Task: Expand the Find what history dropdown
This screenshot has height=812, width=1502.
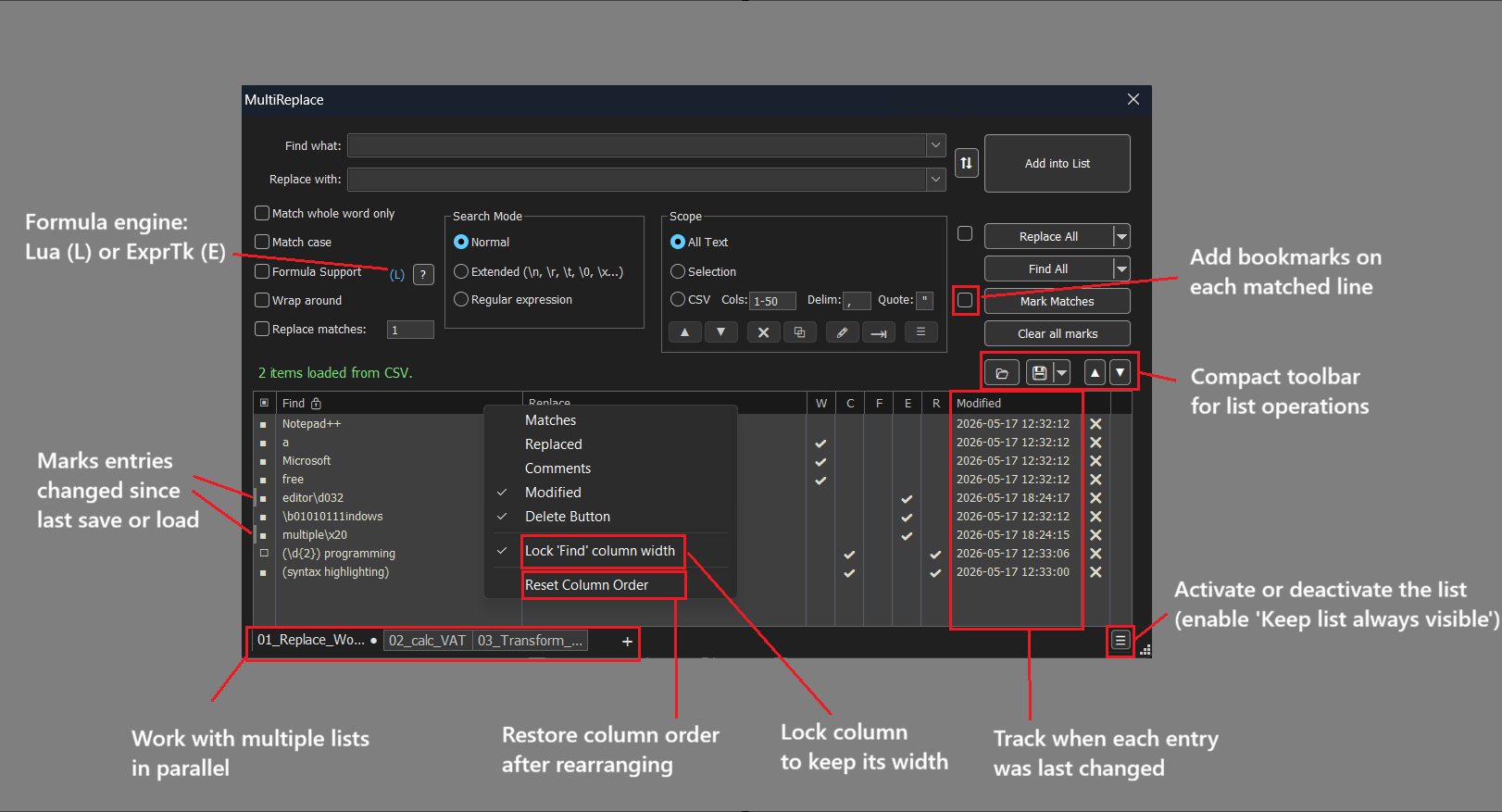Action: coord(936,145)
